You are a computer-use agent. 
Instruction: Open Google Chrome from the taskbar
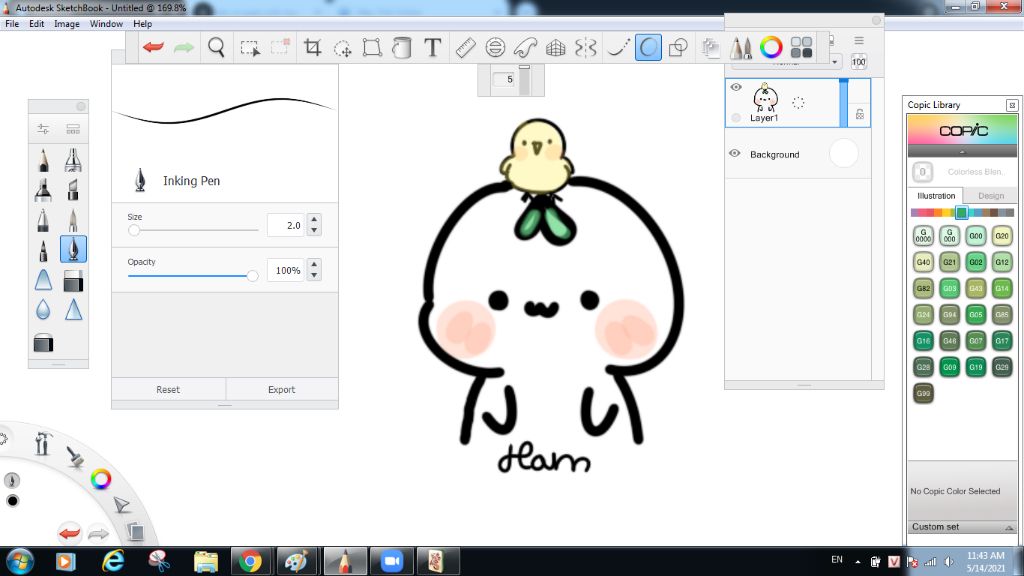point(250,561)
